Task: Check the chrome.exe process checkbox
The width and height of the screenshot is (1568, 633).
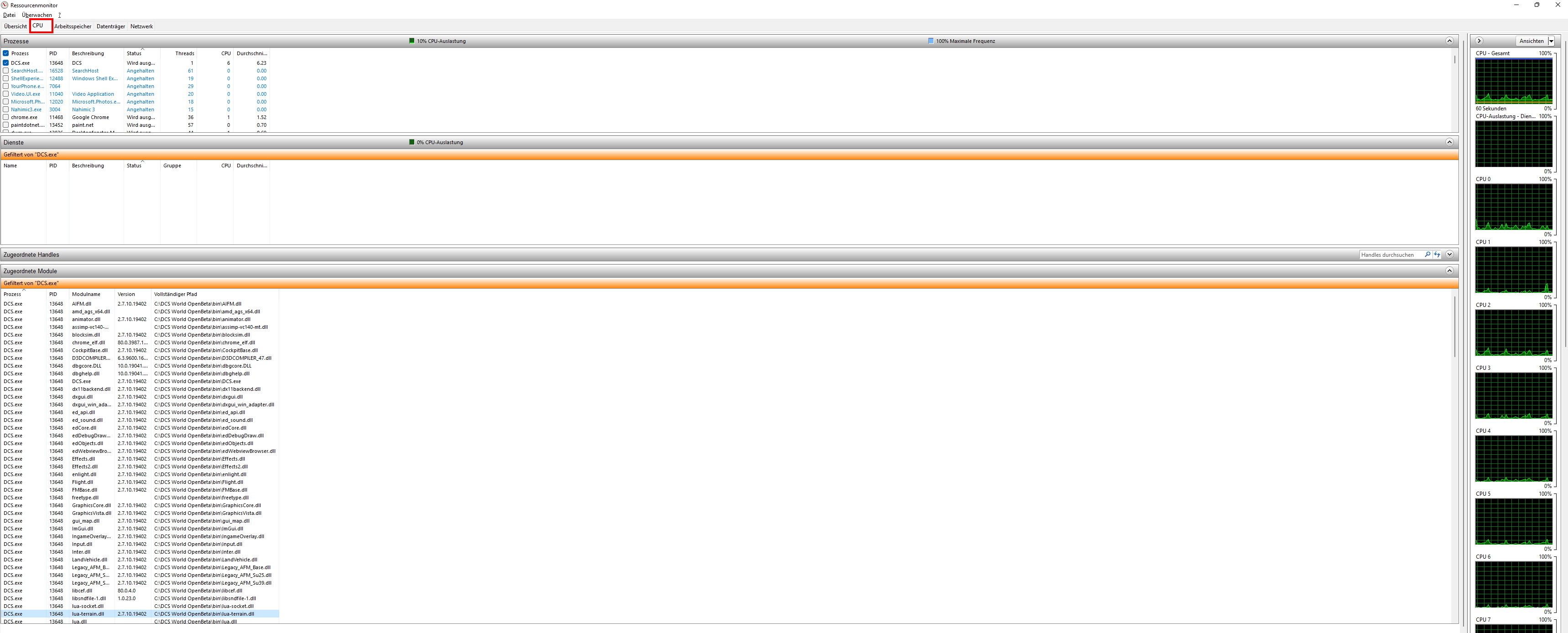Action: 6,117
